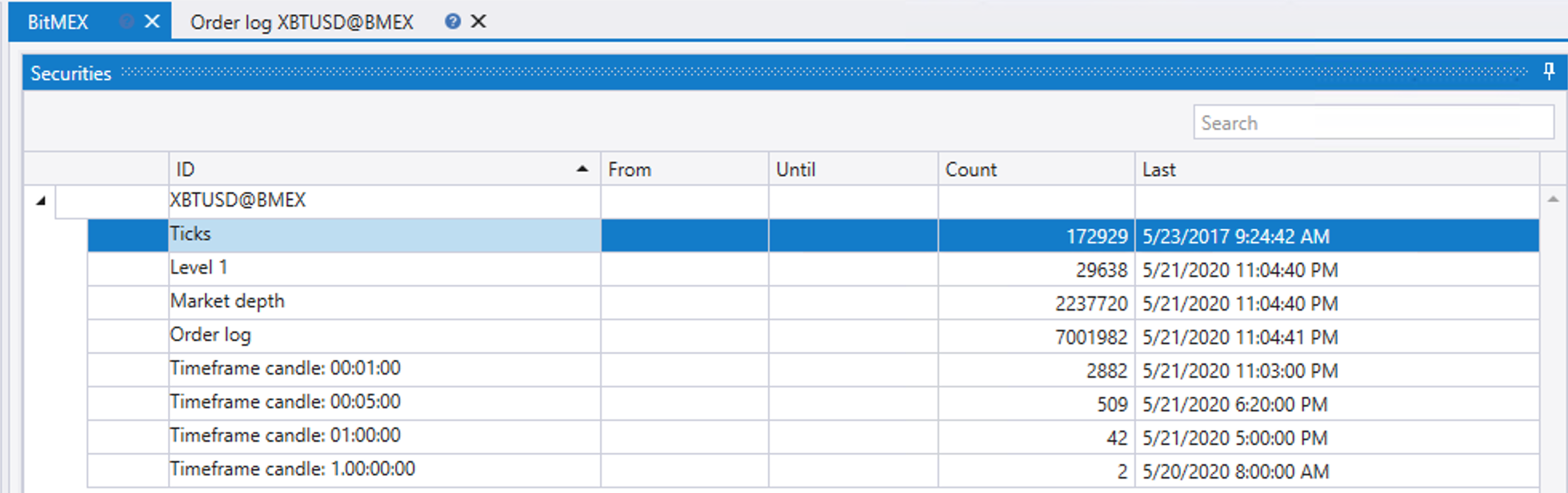Sort by the From column header
The image size is (1568, 493).
click(685, 169)
